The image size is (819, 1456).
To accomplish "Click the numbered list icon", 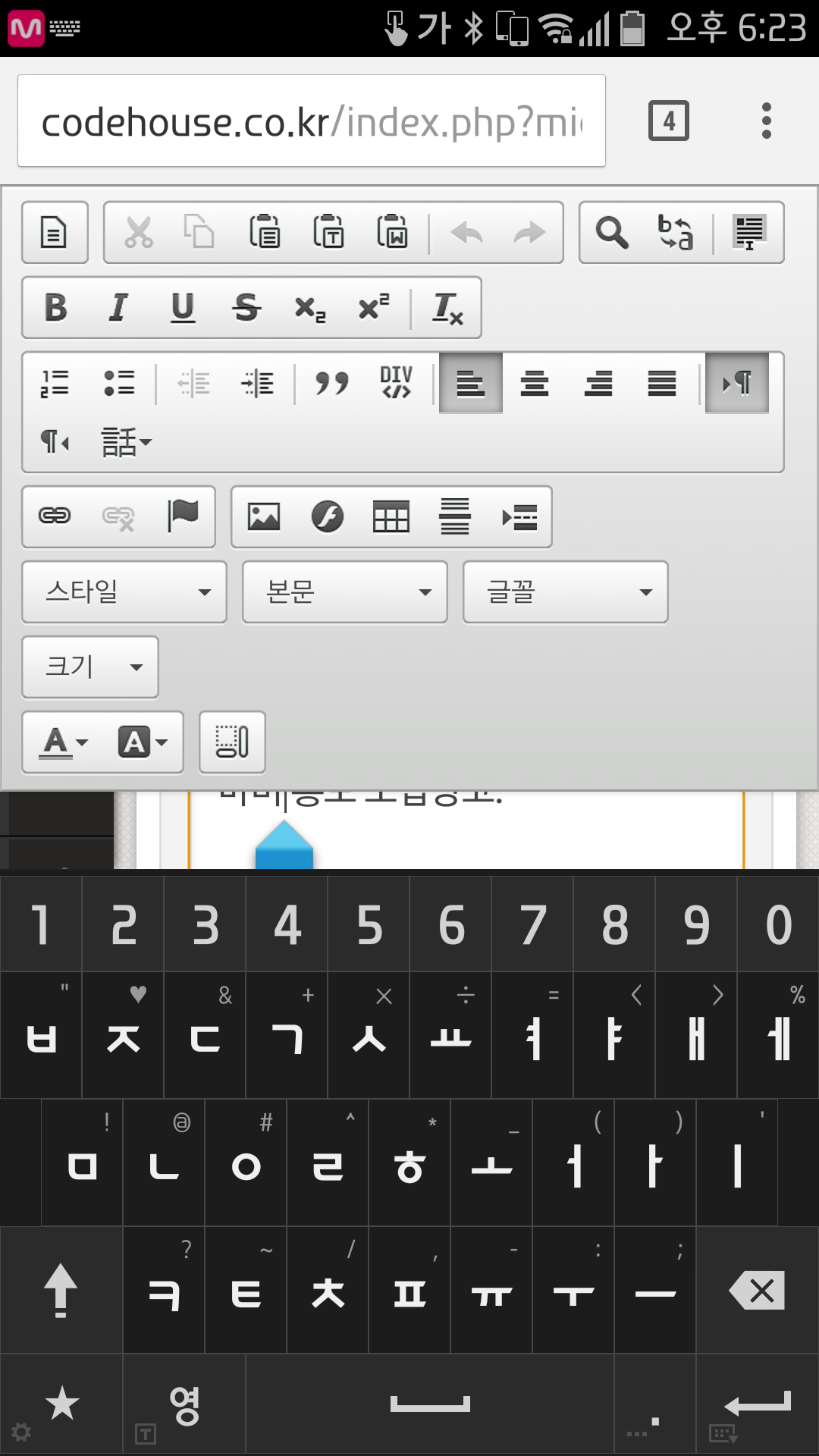I will click(55, 383).
